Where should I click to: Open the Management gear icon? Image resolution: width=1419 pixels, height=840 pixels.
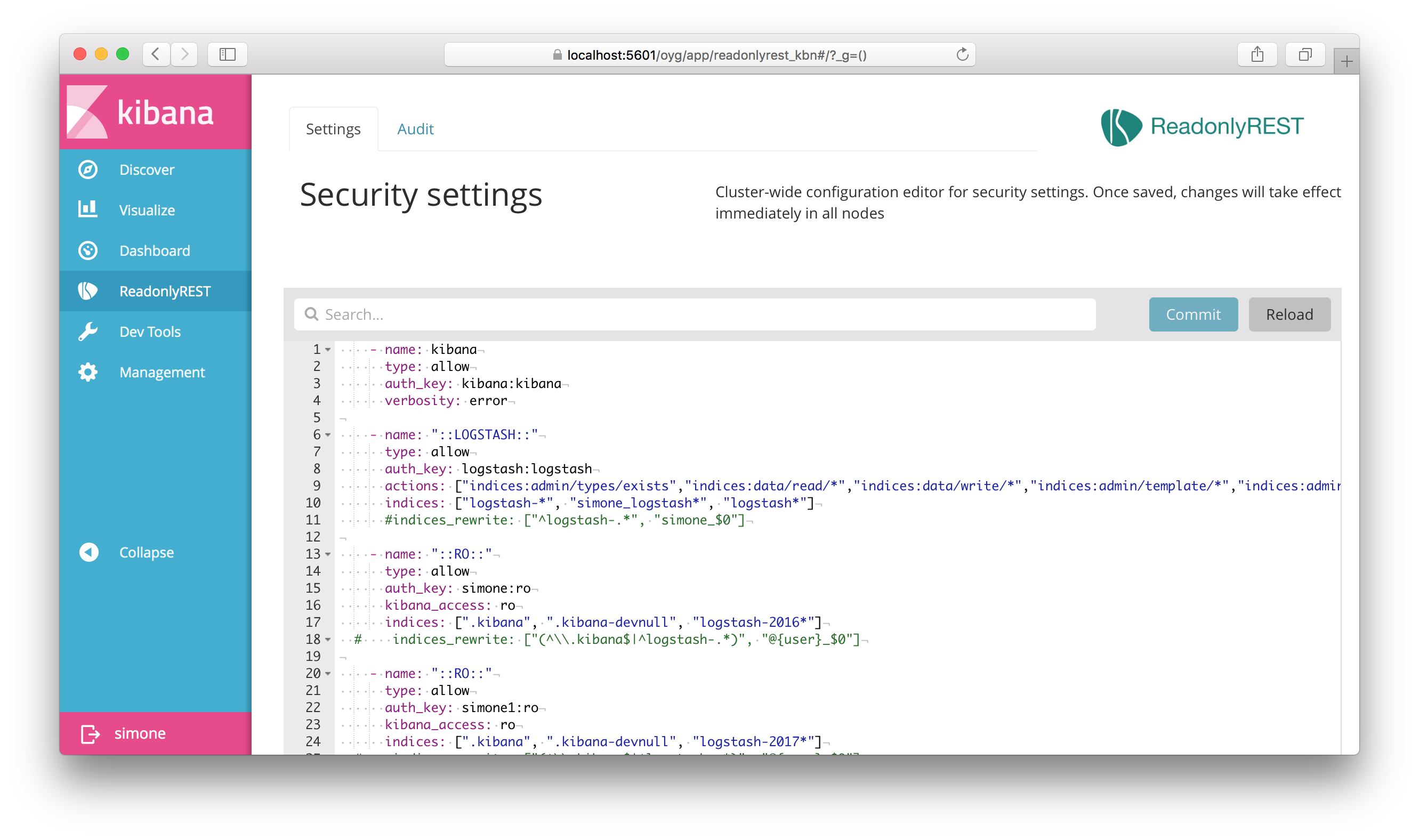[x=88, y=373]
